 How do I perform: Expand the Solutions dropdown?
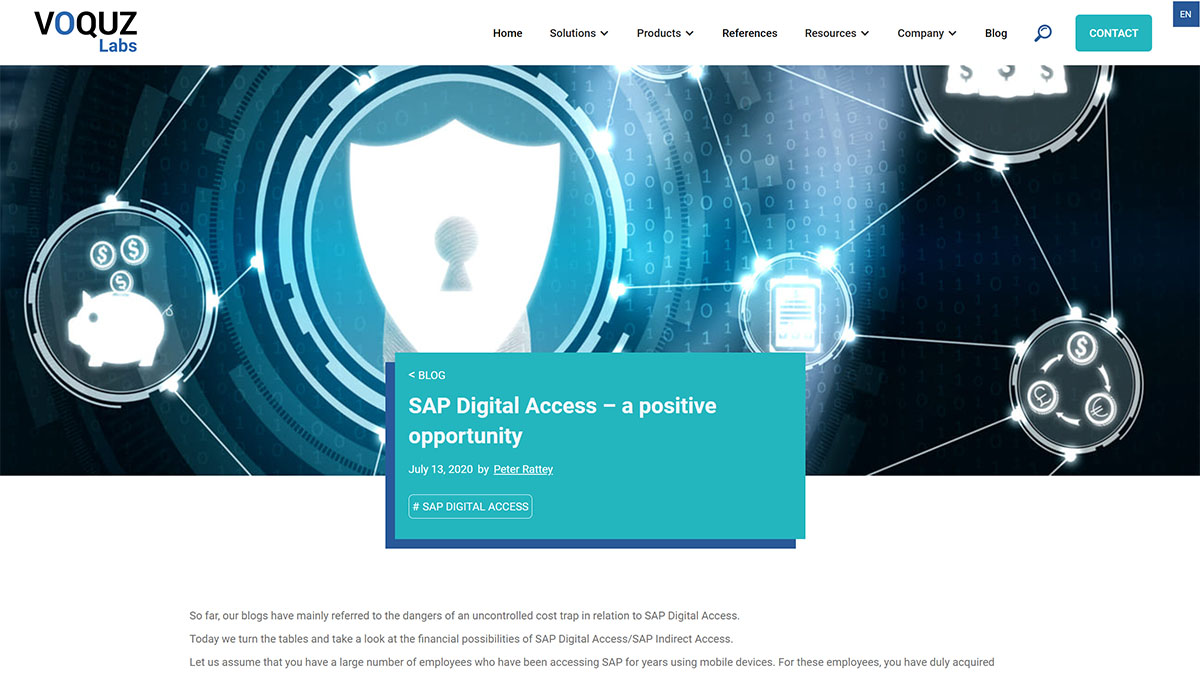572,33
